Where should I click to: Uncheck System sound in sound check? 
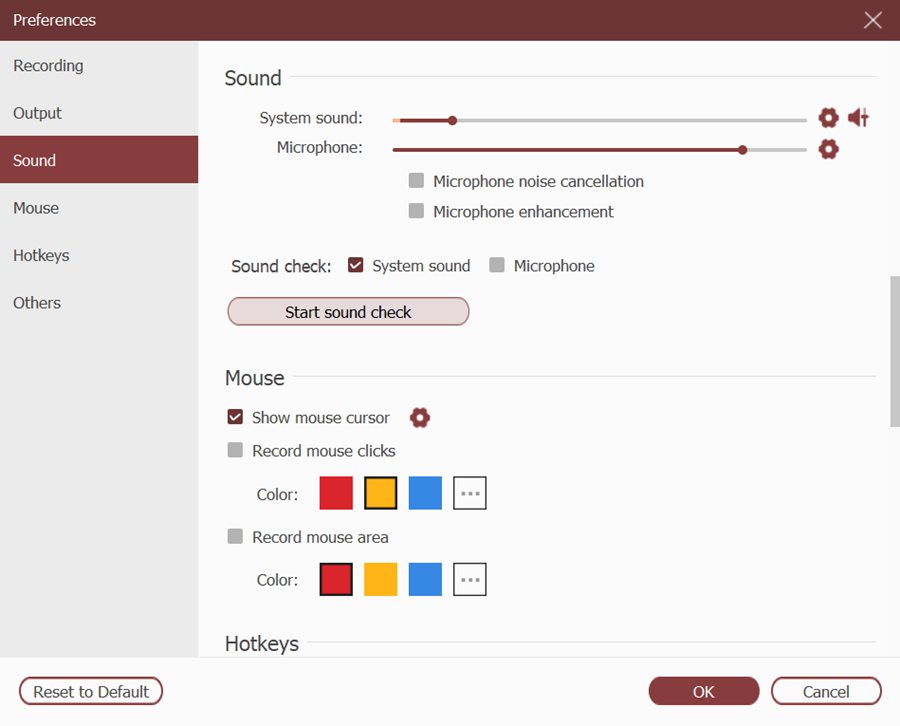355,265
